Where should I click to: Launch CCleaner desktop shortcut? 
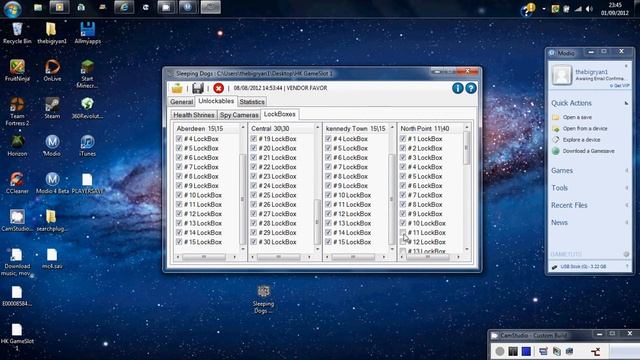17,182
